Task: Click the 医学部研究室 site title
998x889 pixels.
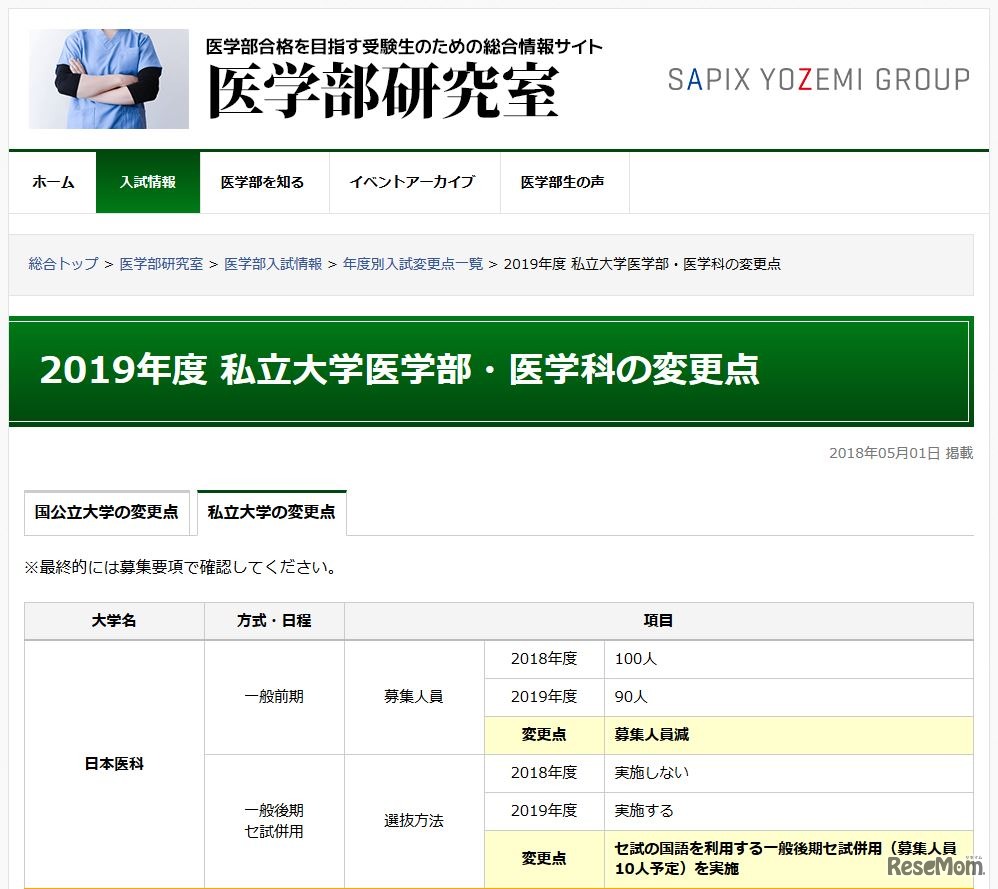Action: (x=382, y=93)
